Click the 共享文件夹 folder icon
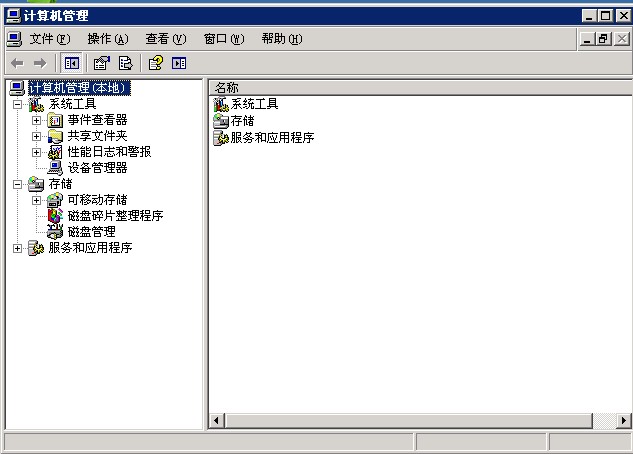The image size is (633, 454). 55,136
